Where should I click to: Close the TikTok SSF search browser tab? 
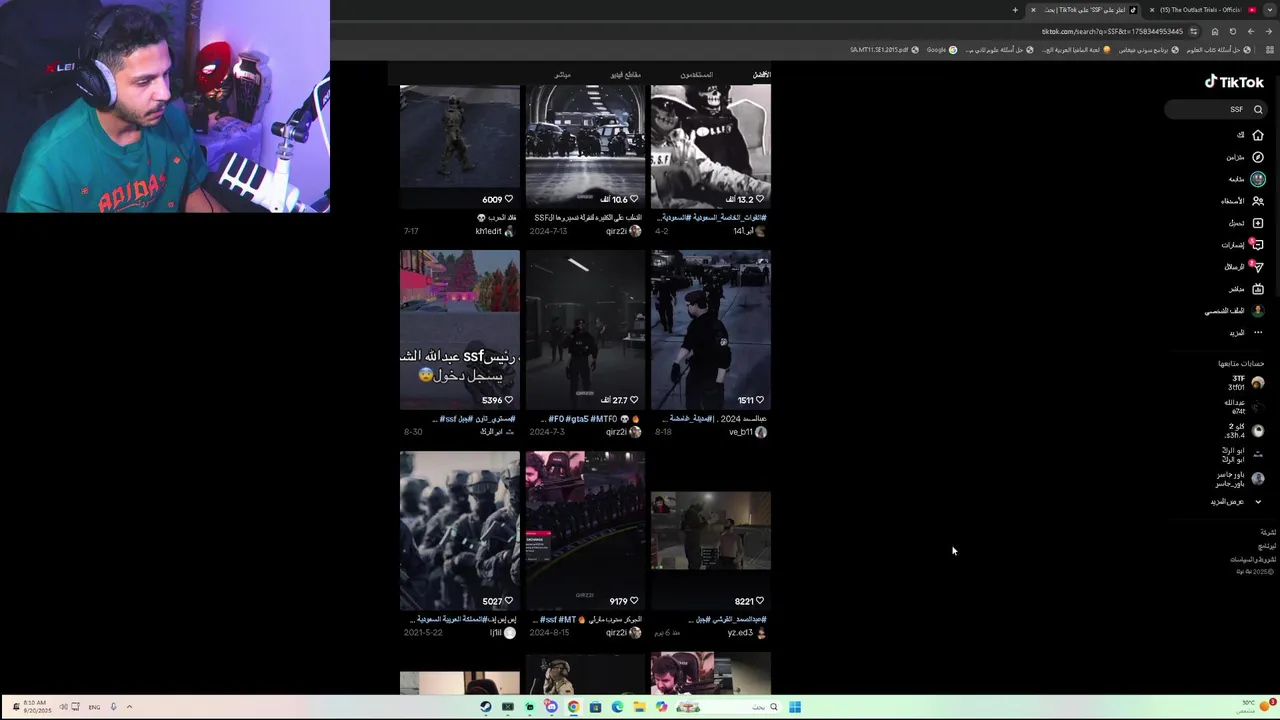point(1033,10)
